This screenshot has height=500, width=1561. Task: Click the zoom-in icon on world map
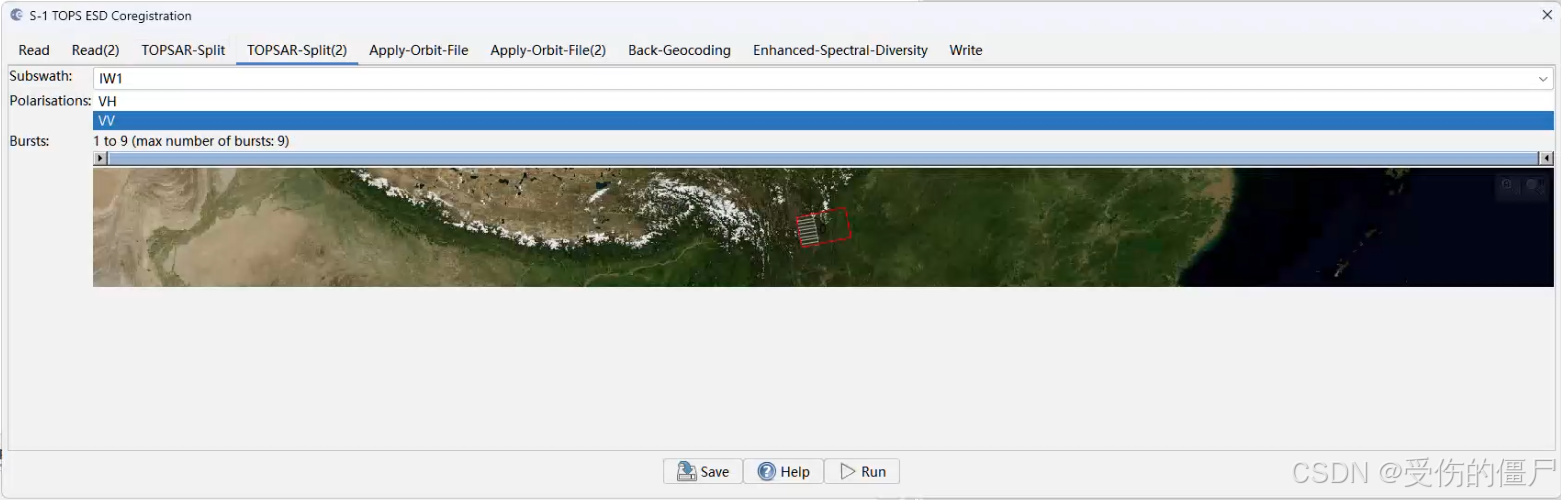coord(1508,186)
